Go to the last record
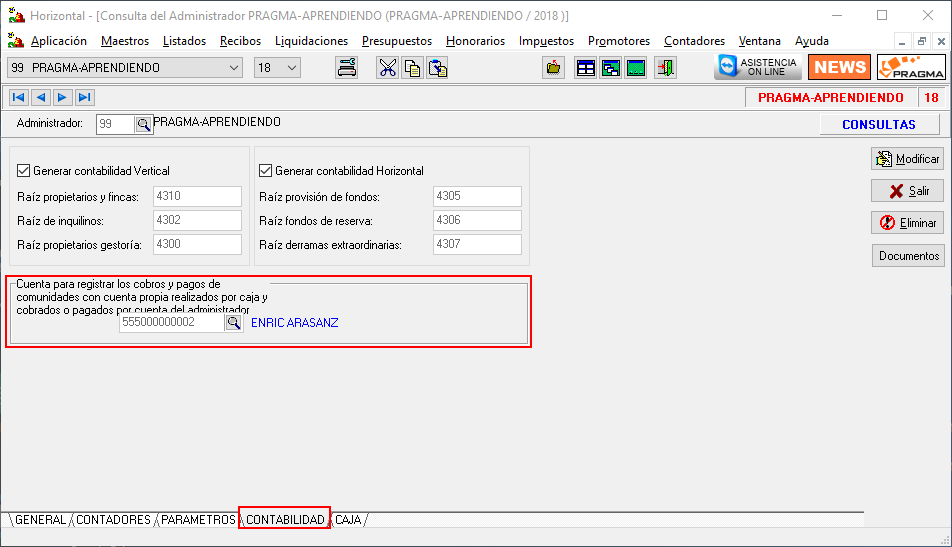 tap(84, 97)
